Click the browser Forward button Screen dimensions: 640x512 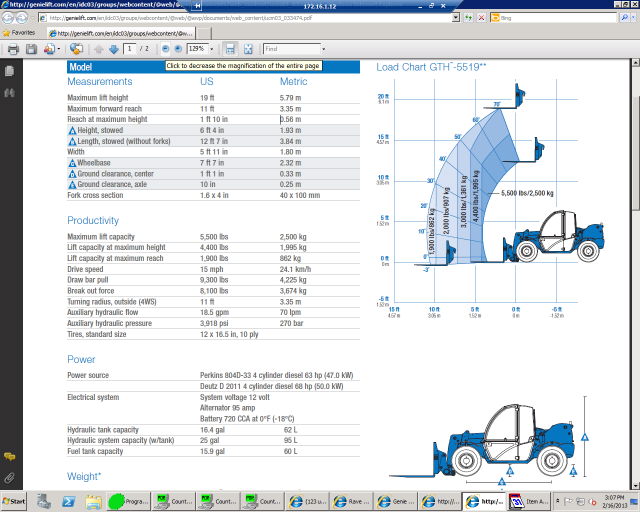22,18
